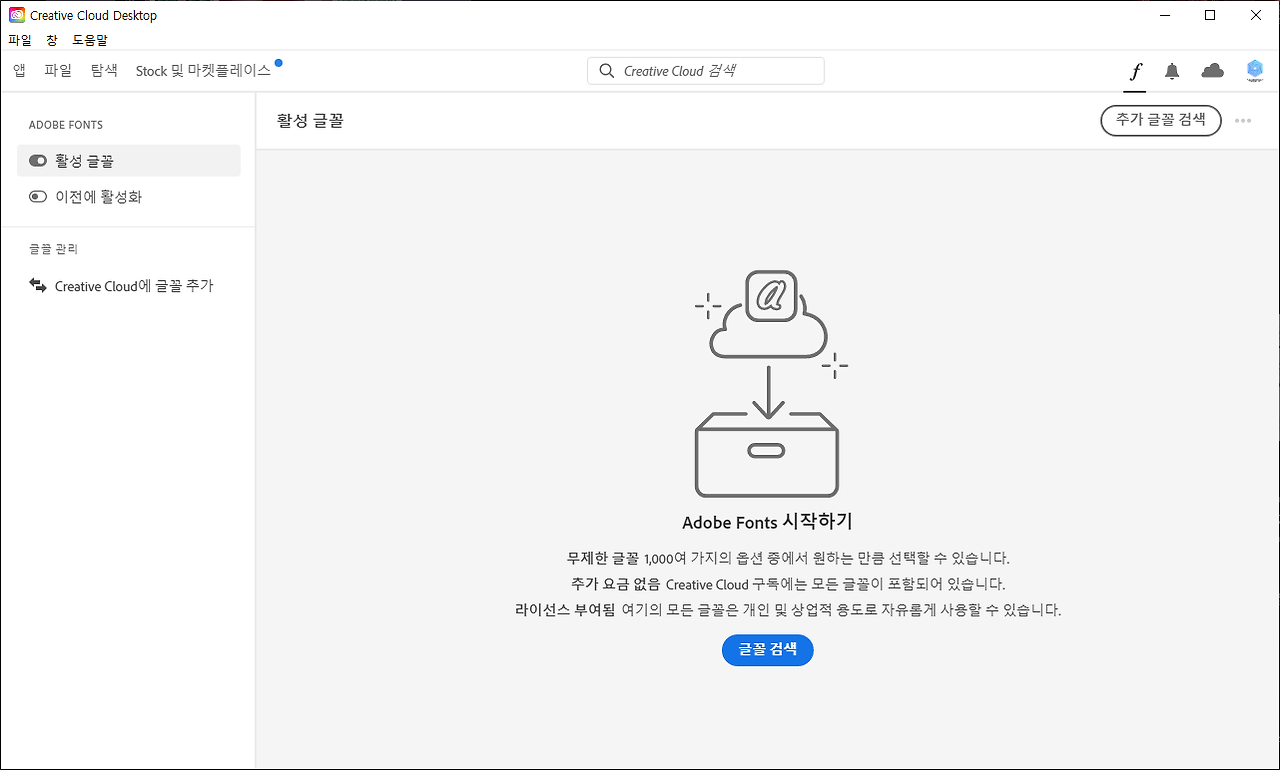Image resolution: width=1280 pixels, height=770 pixels.
Task: Click the 활성 글꼴 page heading
Action: [x=310, y=121]
